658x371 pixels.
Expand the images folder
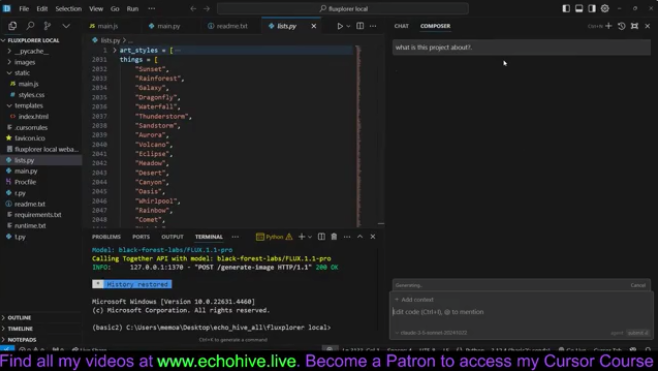pos(25,62)
